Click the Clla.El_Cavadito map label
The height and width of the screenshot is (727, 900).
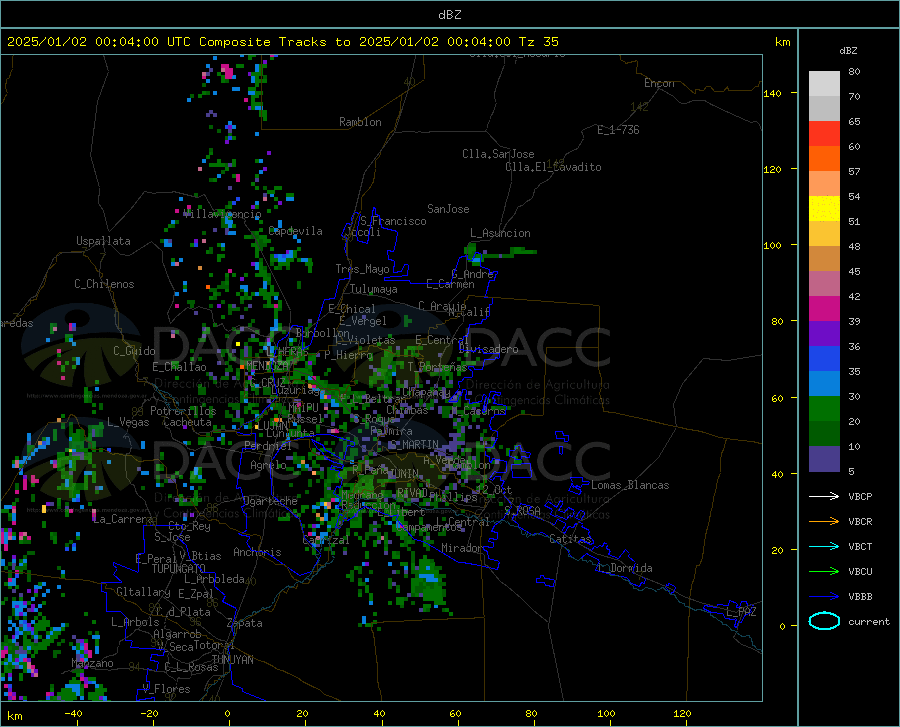553,167
